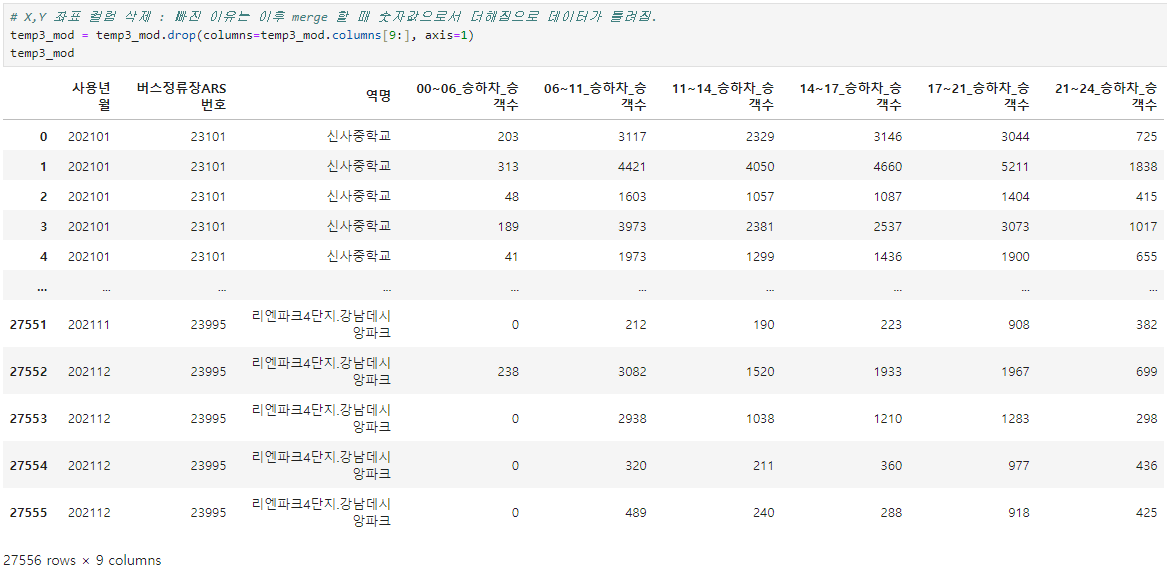Click value 238 in row 27552
The image size is (1167, 573).
(508, 371)
